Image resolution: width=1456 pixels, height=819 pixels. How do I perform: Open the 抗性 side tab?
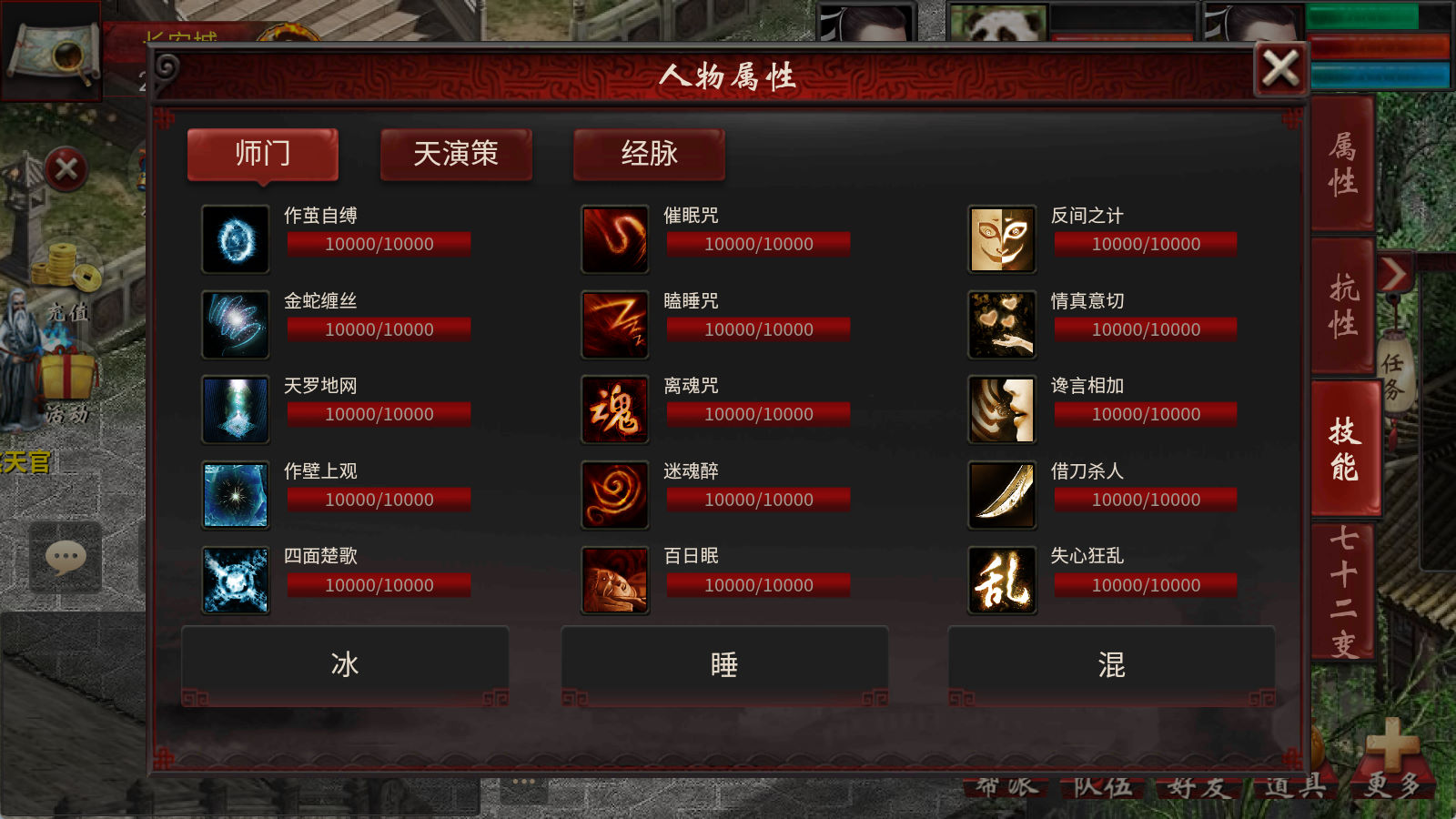point(1342,306)
